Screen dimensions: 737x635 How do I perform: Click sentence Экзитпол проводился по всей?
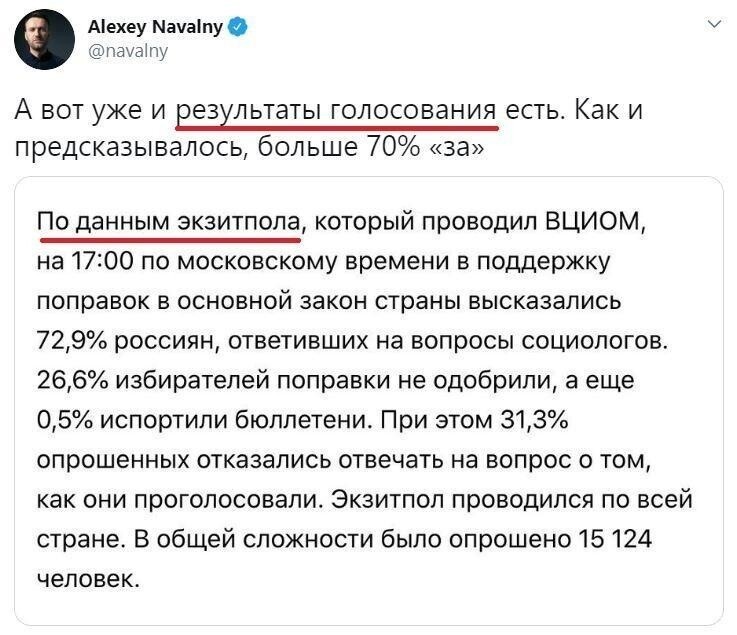click(x=512, y=499)
